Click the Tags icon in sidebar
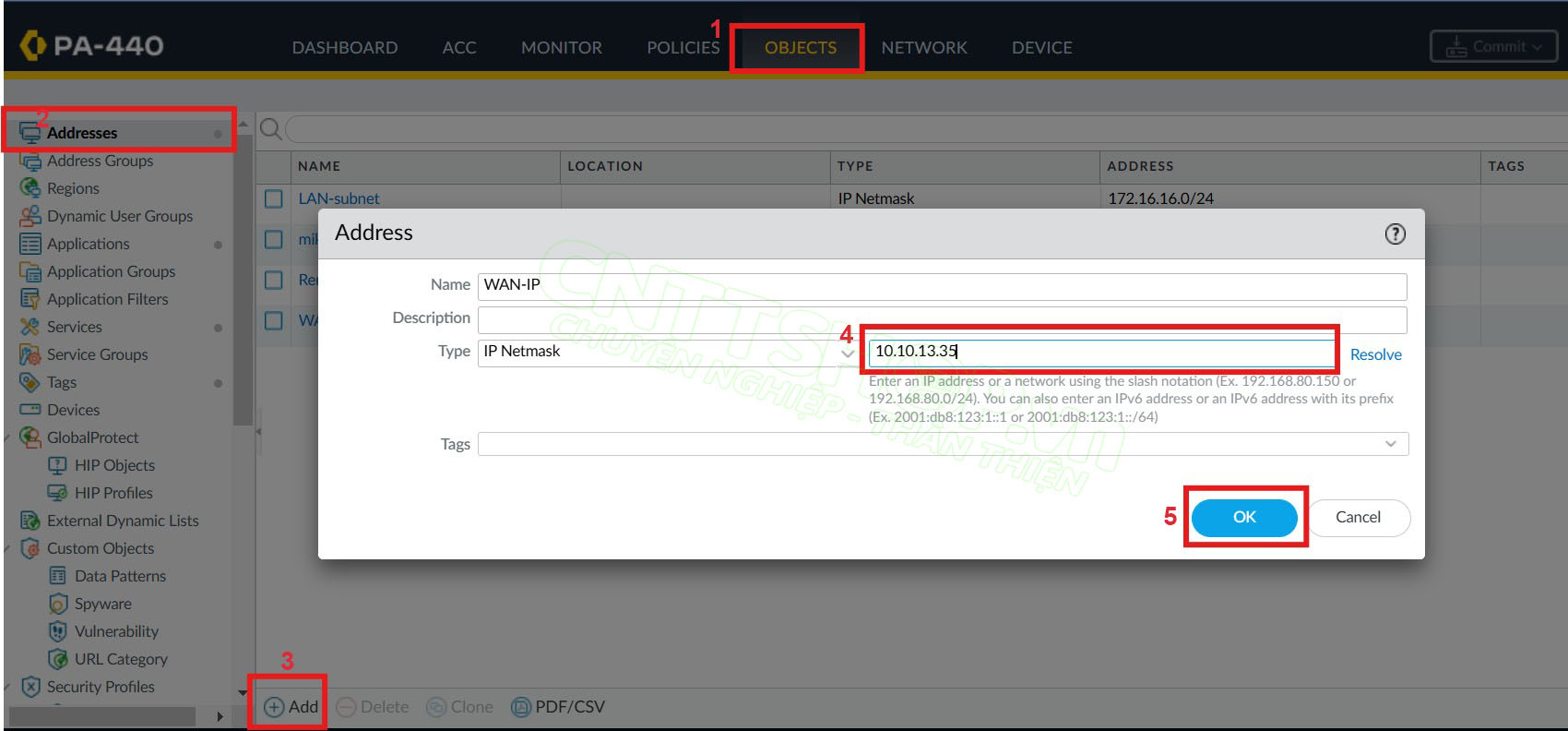Screen dimensions: 1568x731 coord(30,382)
